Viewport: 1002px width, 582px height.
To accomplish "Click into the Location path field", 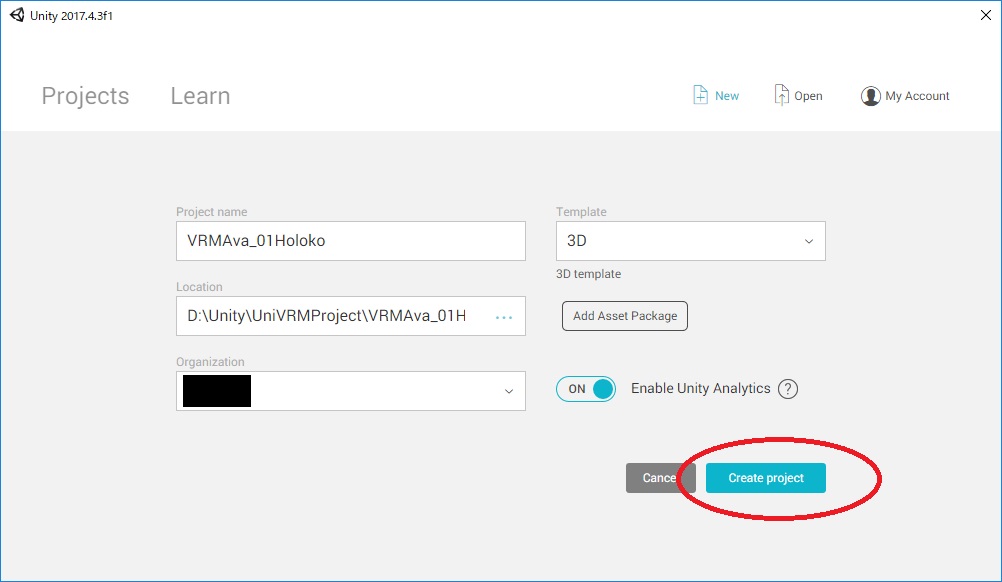I will pyautogui.click(x=351, y=316).
